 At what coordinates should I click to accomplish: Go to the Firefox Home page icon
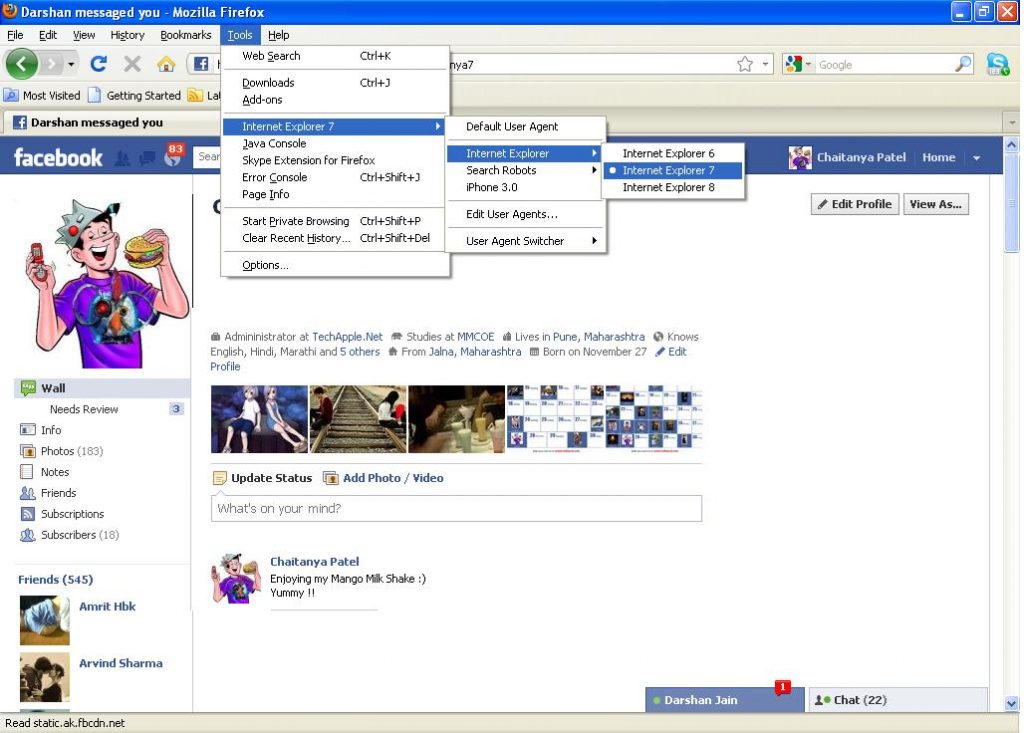166,64
